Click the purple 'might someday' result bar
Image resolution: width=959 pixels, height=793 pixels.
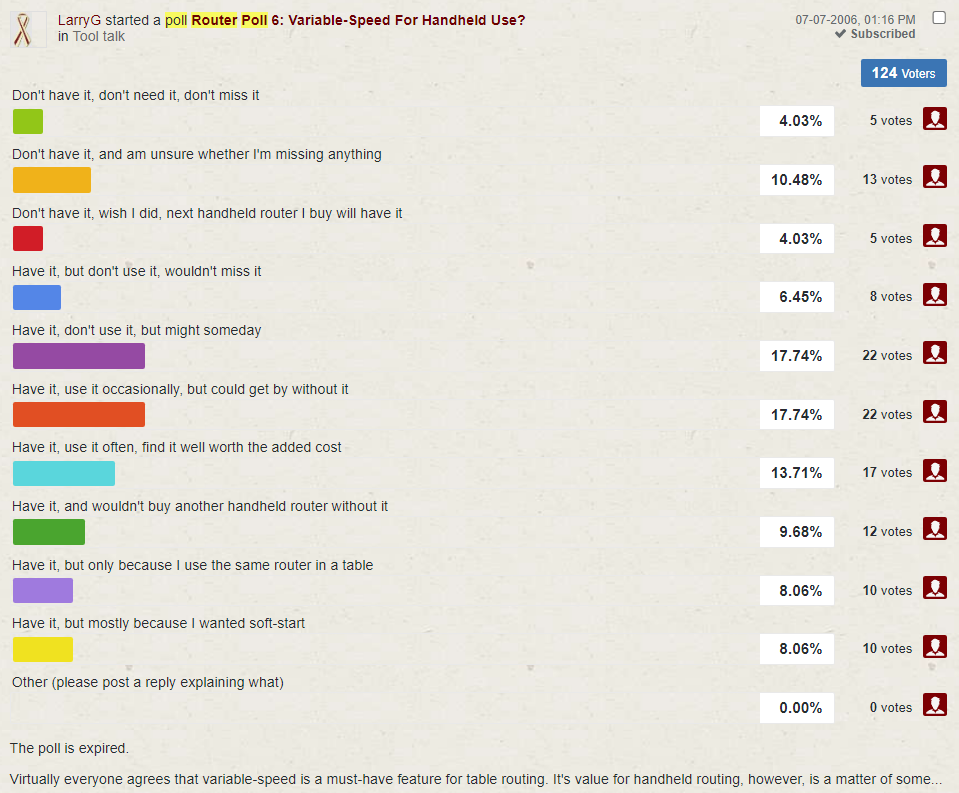pyautogui.click(x=79, y=356)
